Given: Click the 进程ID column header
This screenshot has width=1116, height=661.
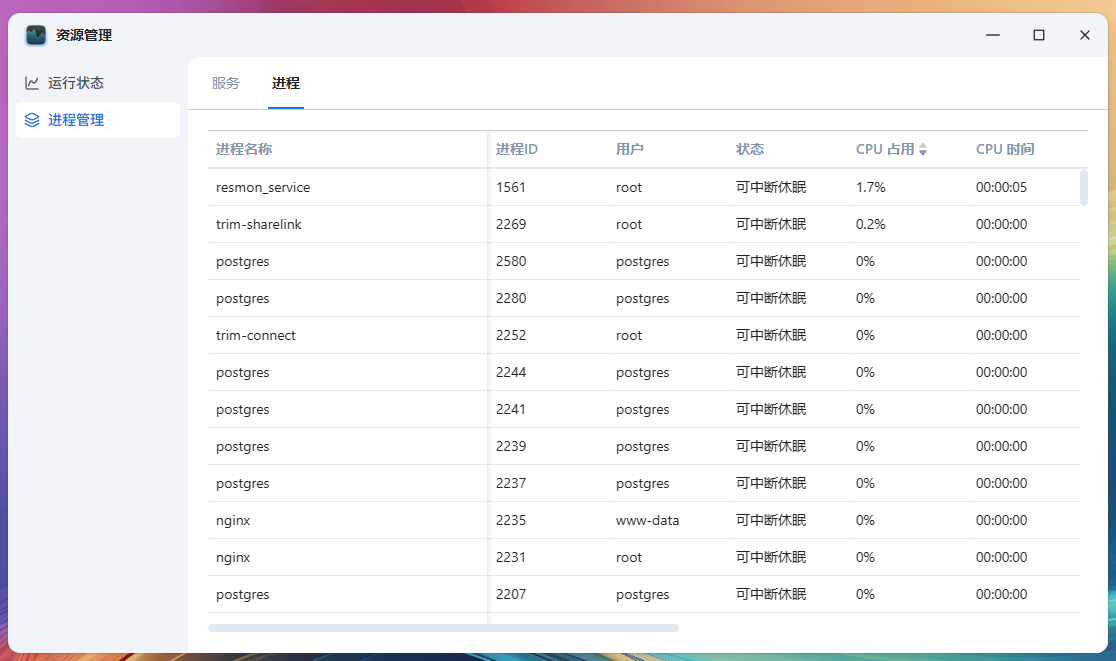Looking at the screenshot, I should 517,149.
